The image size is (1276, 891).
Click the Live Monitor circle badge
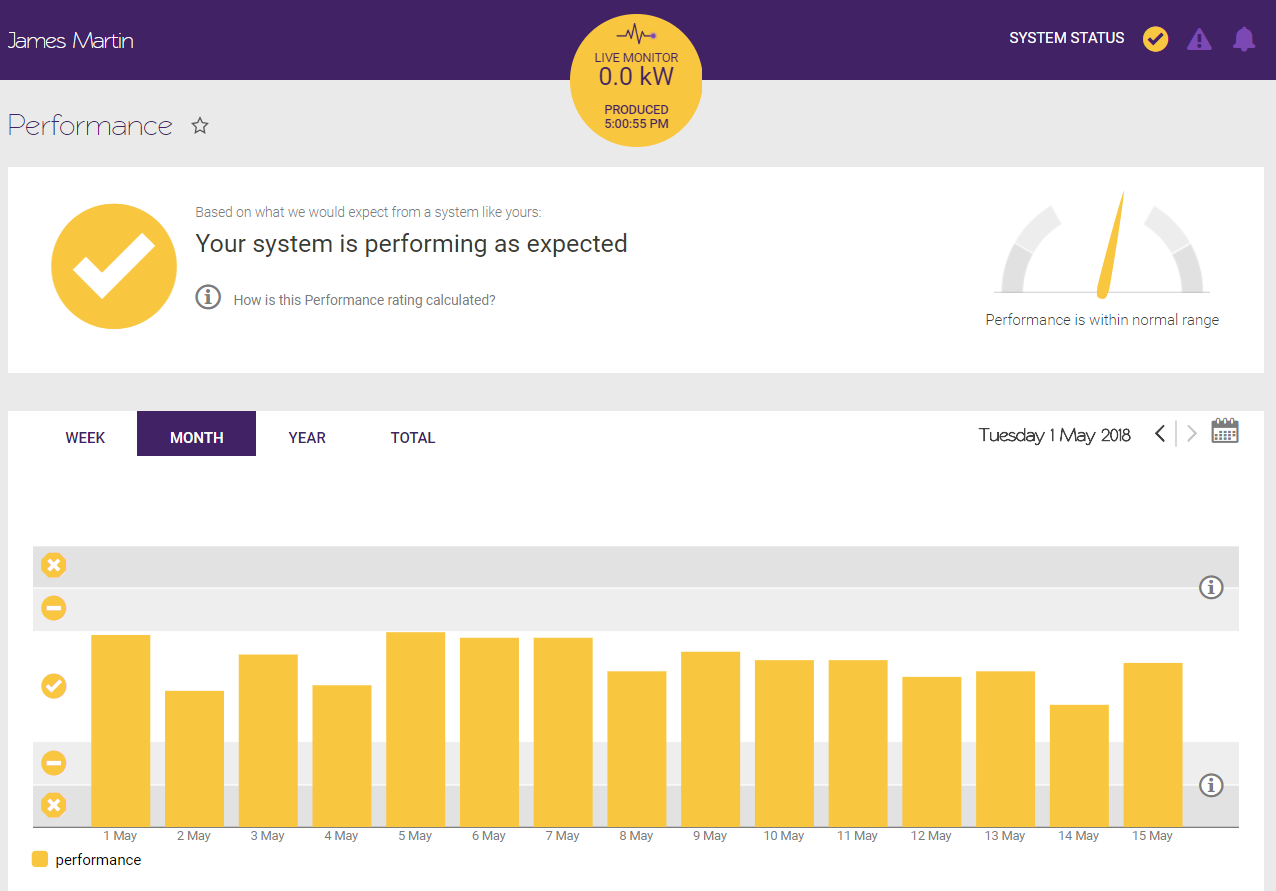coord(636,82)
